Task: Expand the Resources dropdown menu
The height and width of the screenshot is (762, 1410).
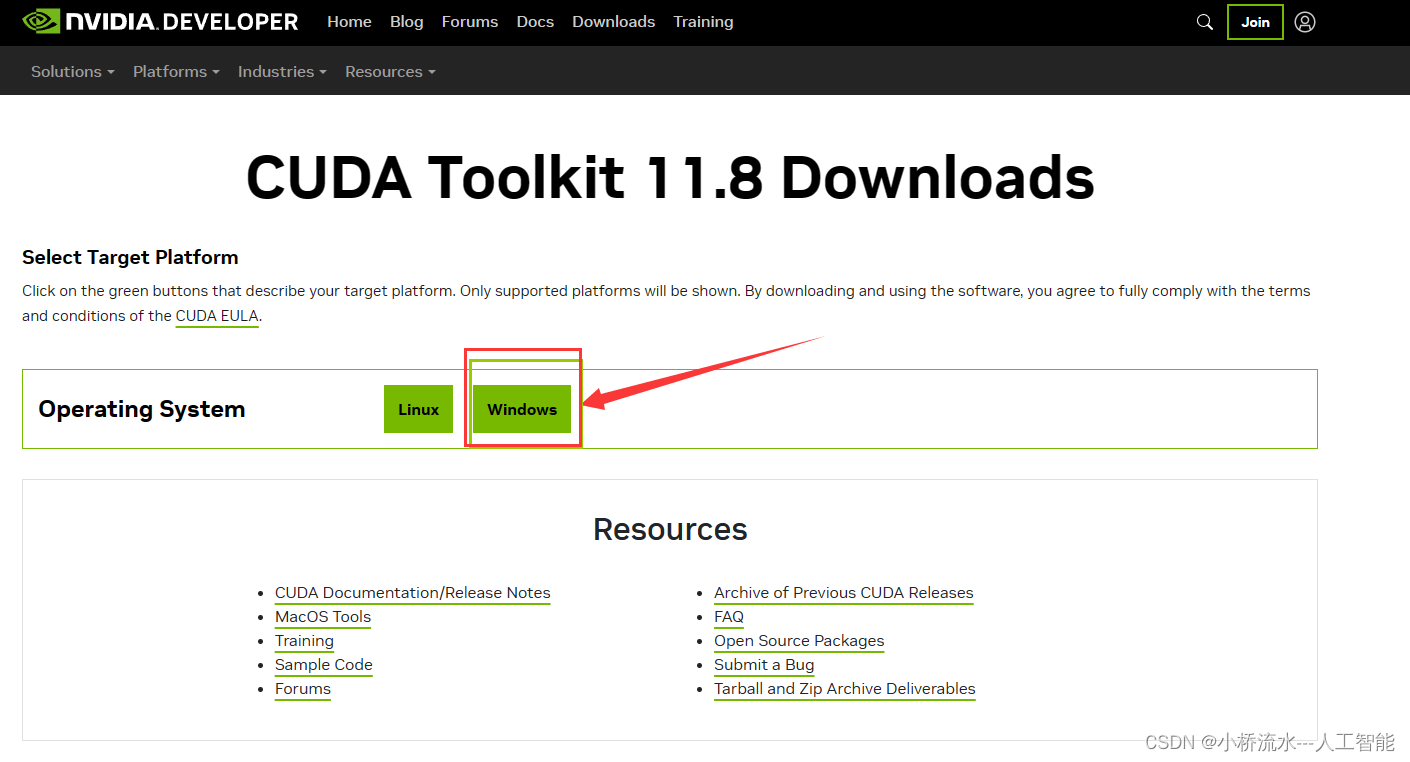Action: (390, 72)
